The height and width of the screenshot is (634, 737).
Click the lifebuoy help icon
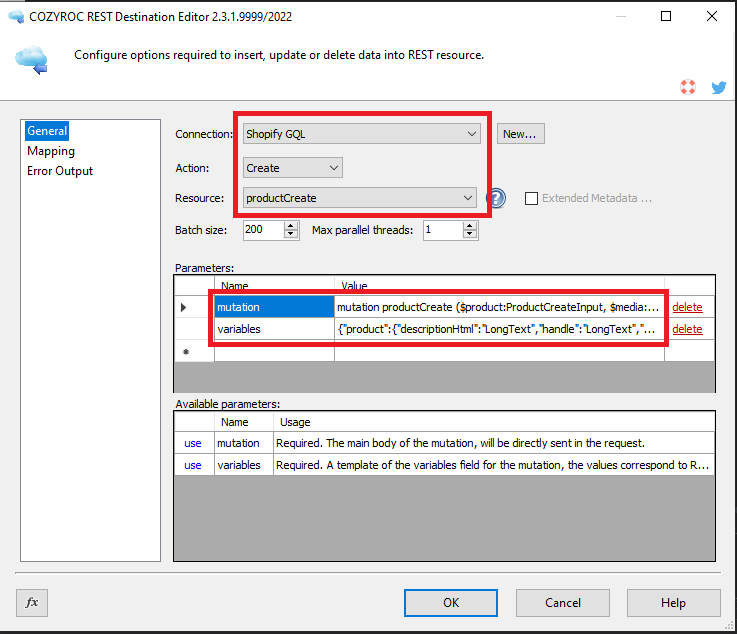[x=688, y=87]
